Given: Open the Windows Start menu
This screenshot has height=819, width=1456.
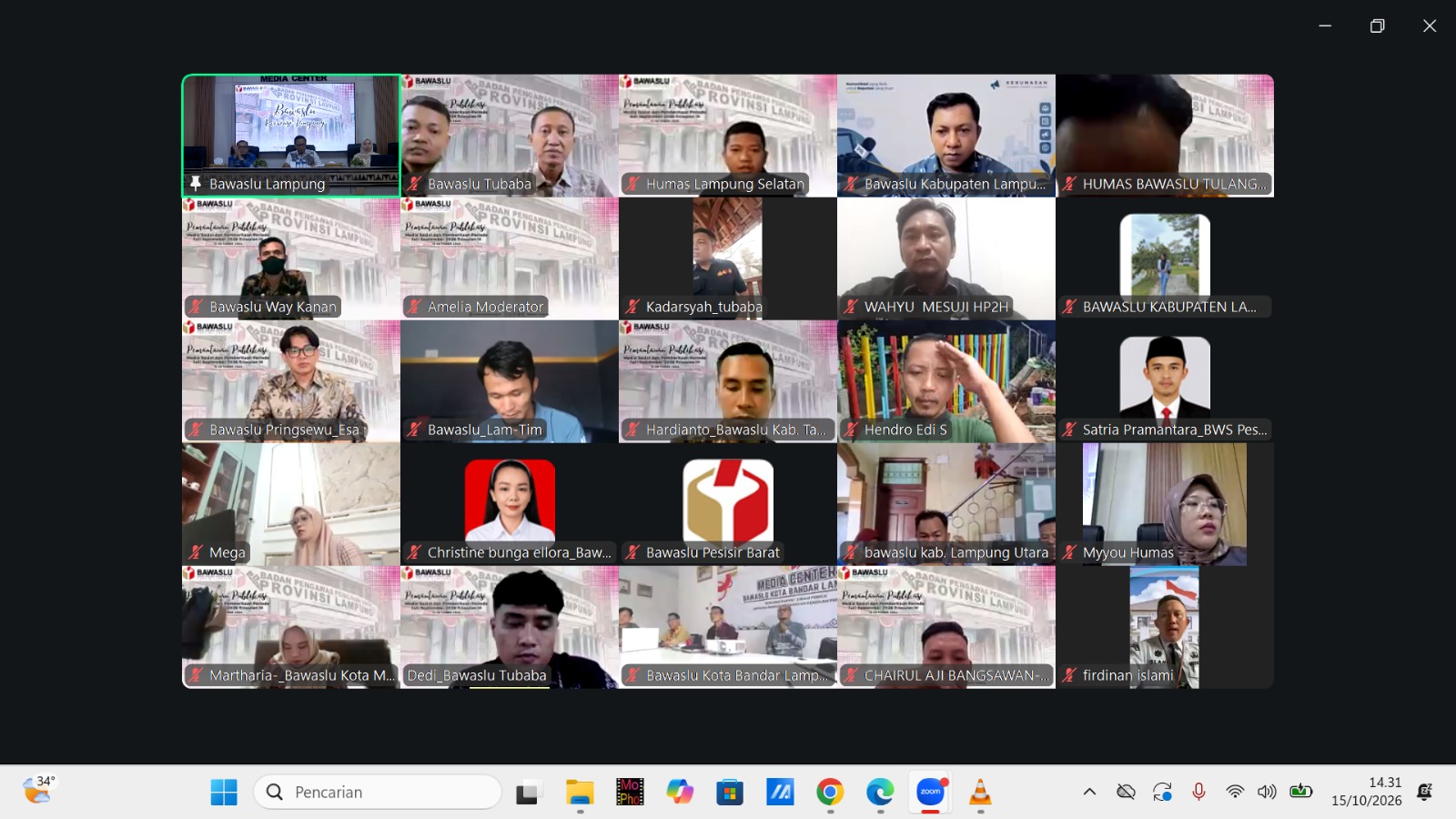Looking at the screenshot, I should 224,792.
